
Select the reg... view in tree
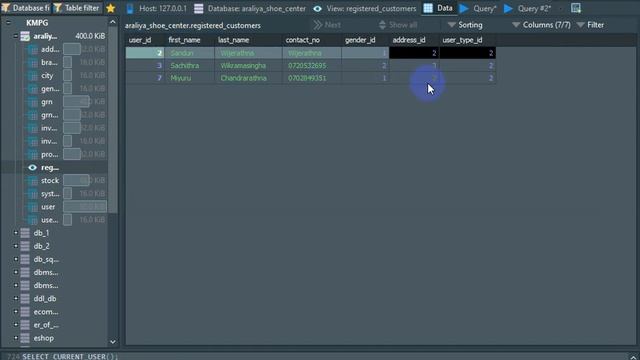pos(50,167)
